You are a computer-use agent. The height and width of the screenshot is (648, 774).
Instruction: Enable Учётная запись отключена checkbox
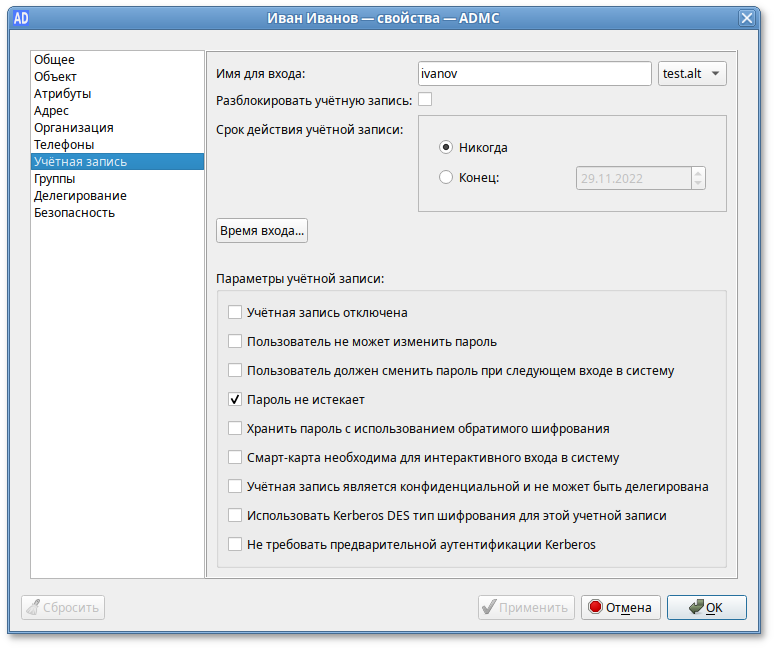click(235, 313)
